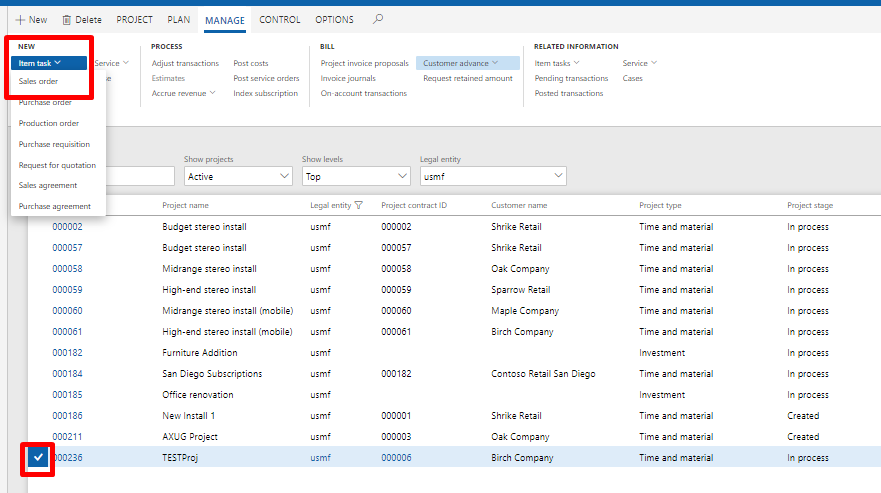Switch to the PLAN tab
Image resolution: width=881 pixels, height=493 pixels.
(179, 20)
